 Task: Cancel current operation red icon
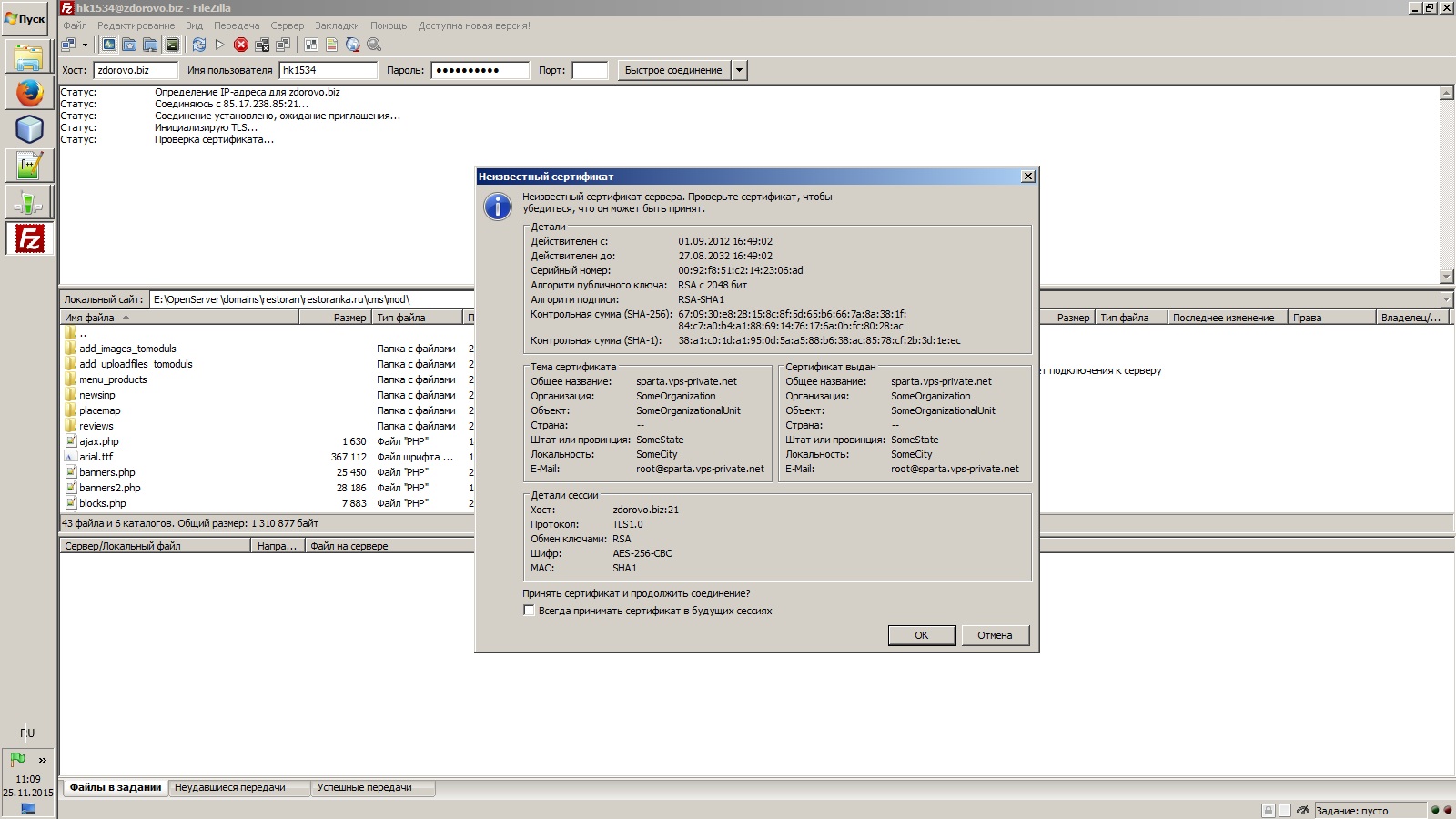coord(241,45)
